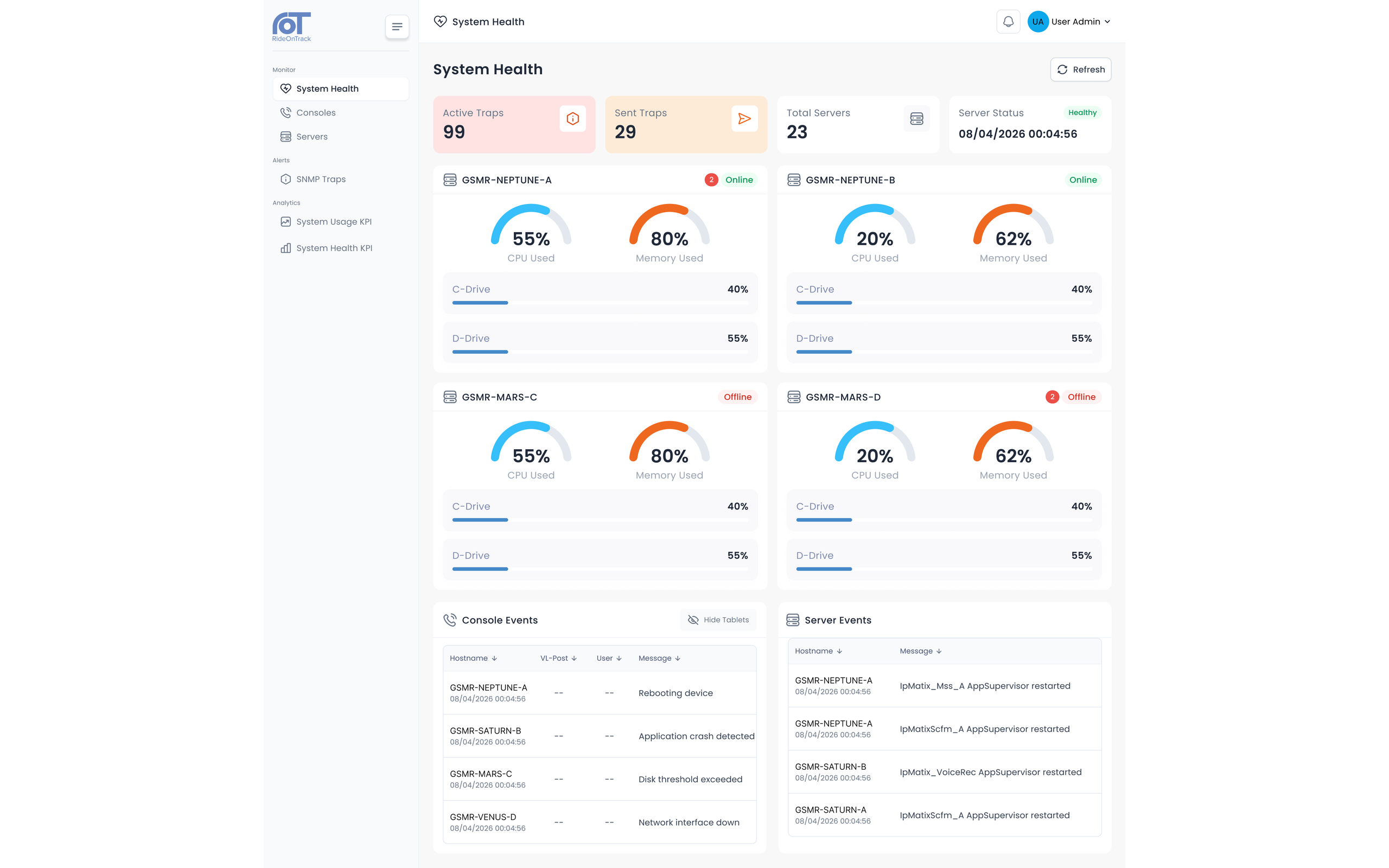Sort Server Events by Message
Image resolution: width=1389 pixels, height=868 pixels.
(921, 651)
